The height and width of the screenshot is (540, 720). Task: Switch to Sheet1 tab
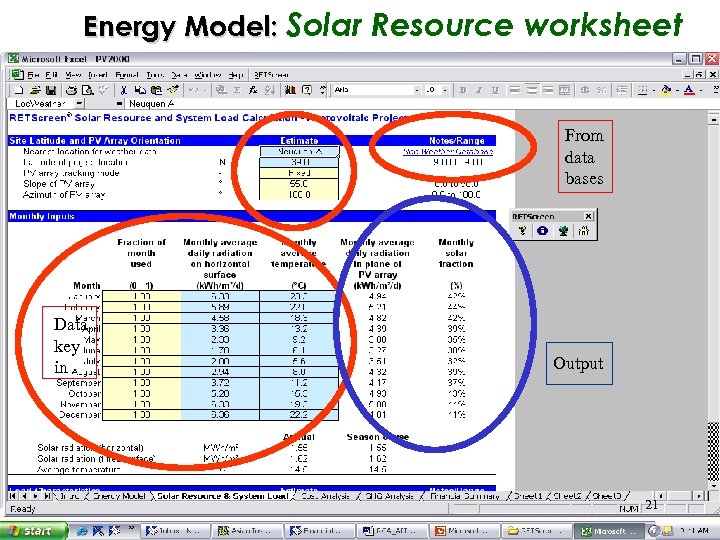[x=529, y=496]
